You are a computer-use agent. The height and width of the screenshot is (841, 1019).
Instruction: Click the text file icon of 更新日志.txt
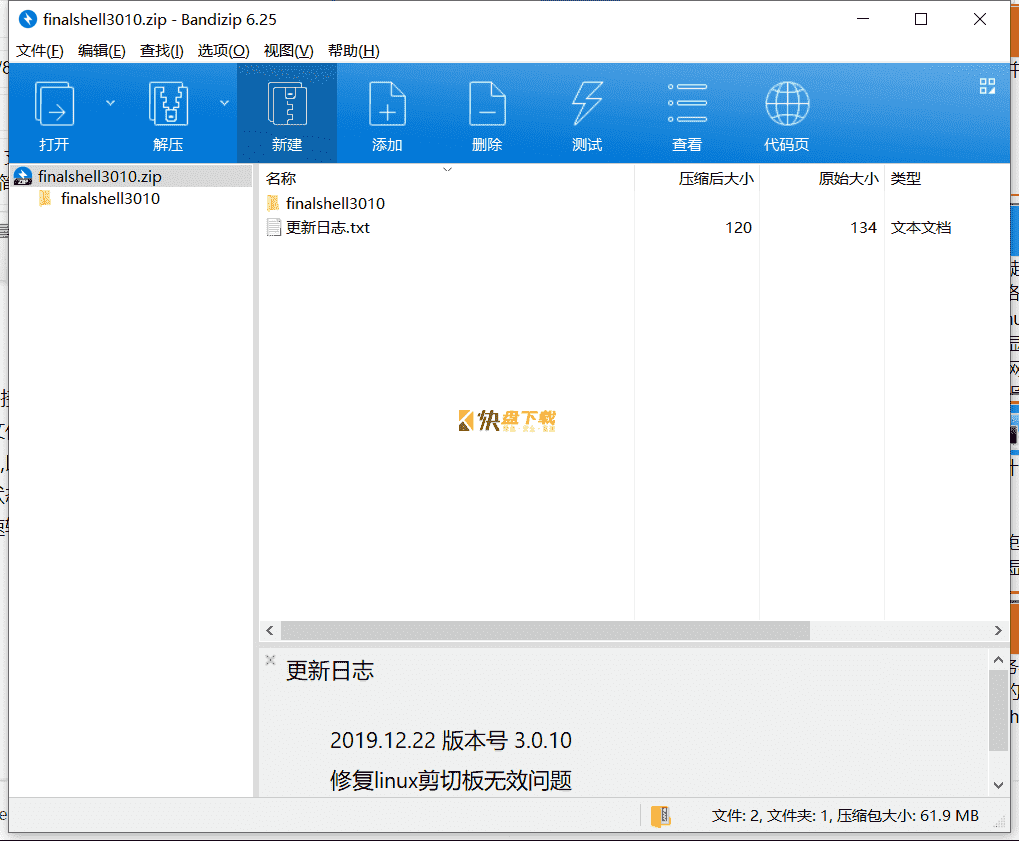(274, 227)
